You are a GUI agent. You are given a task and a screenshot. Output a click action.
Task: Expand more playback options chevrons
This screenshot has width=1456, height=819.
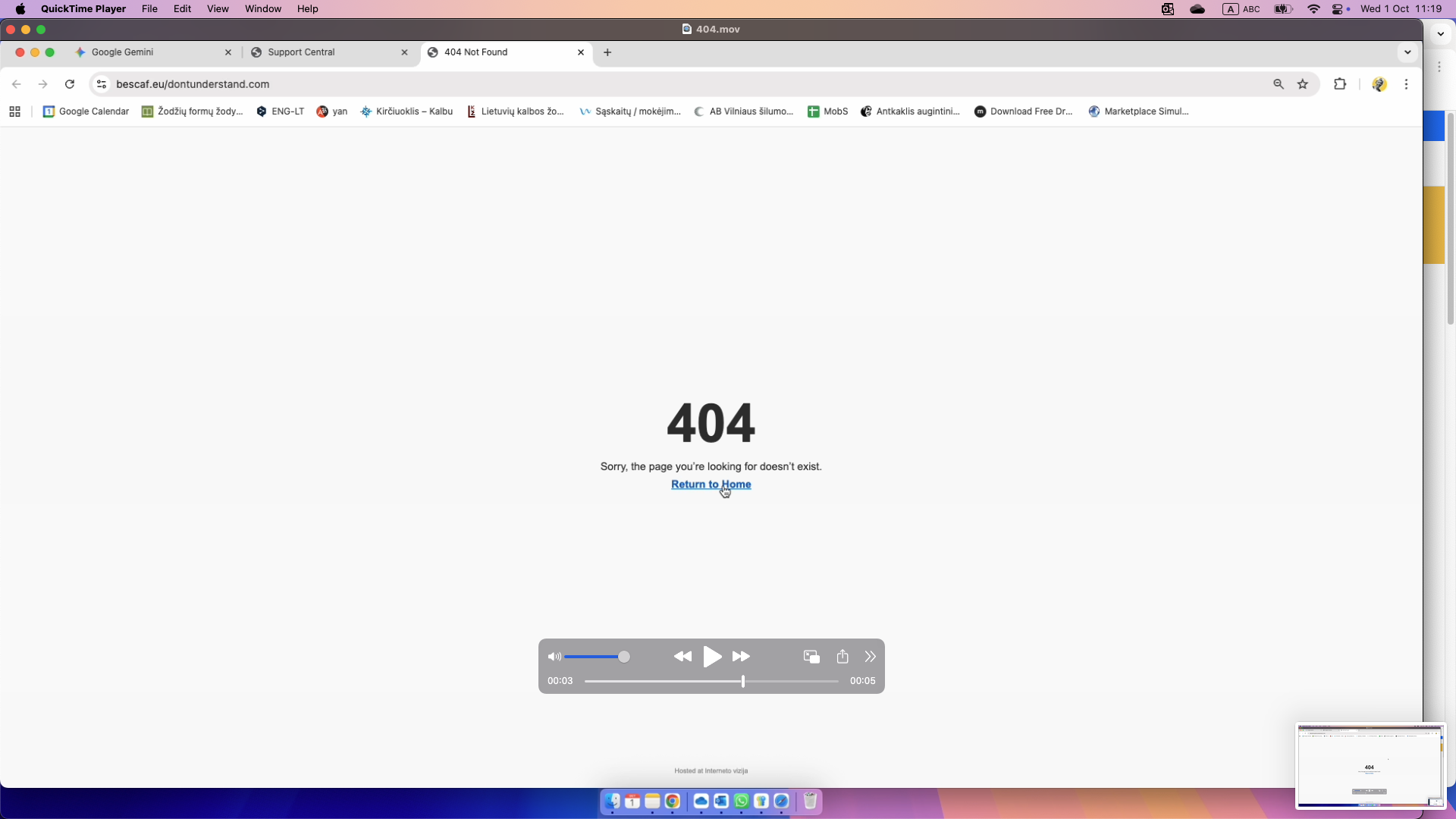(x=870, y=657)
